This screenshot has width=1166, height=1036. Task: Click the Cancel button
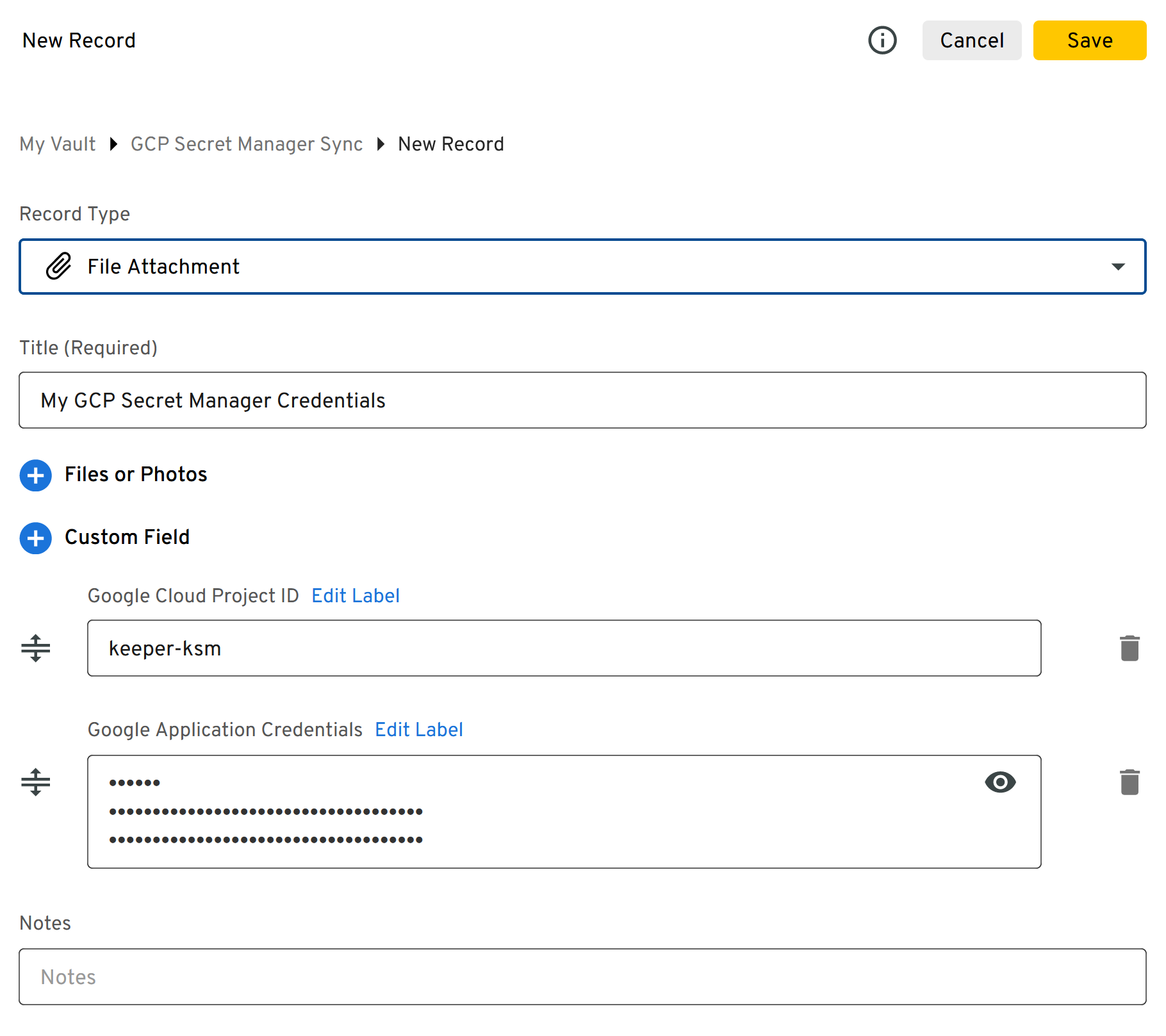tap(972, 40)
